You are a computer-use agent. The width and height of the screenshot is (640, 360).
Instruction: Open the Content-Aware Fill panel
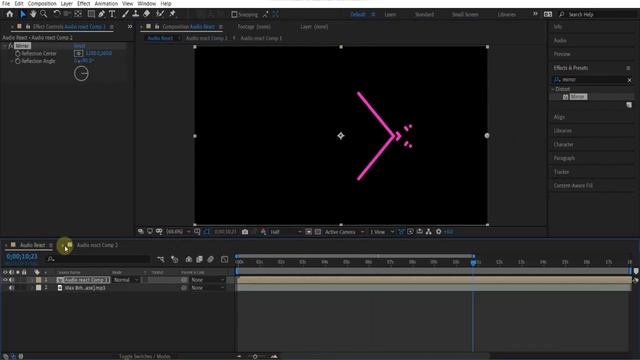pyautogui.click(x=573, y=186)
